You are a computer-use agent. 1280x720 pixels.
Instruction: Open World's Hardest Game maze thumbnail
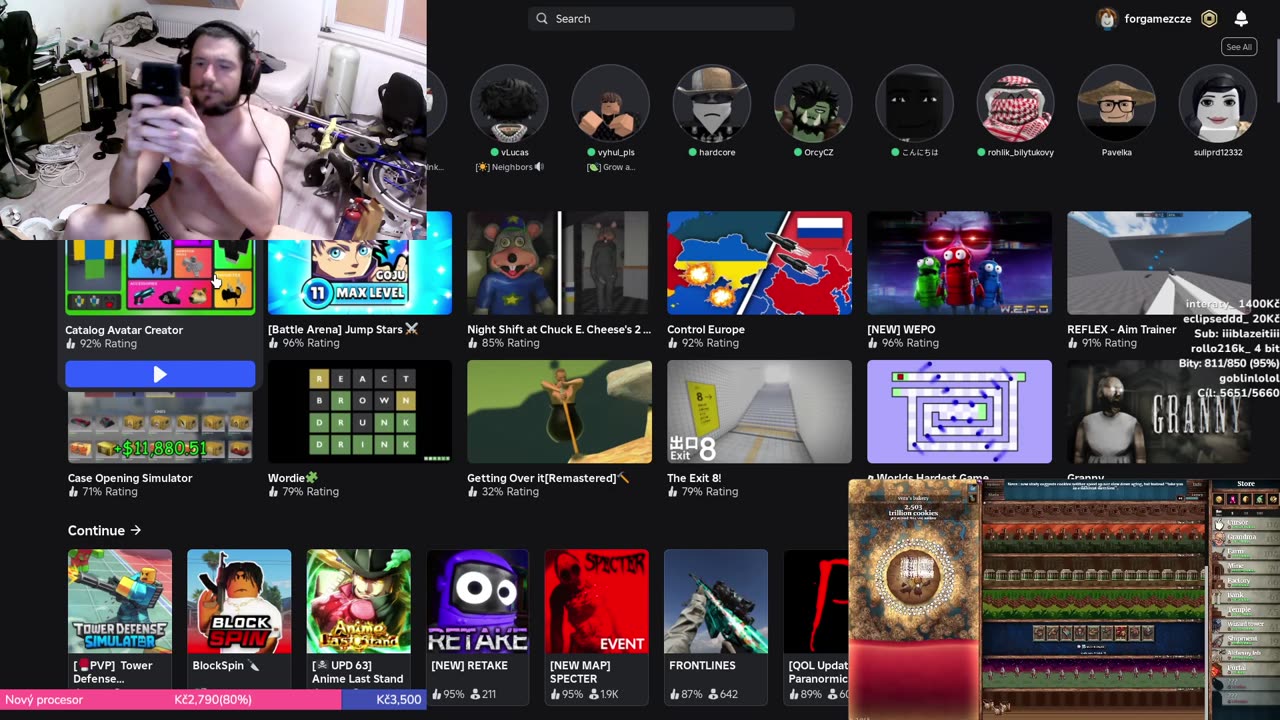tap(959, 411)
